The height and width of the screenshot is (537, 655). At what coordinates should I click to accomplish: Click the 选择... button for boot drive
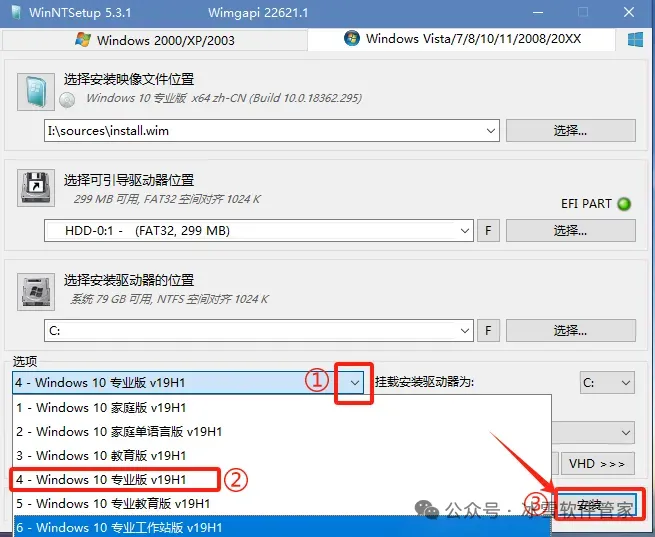571,231
